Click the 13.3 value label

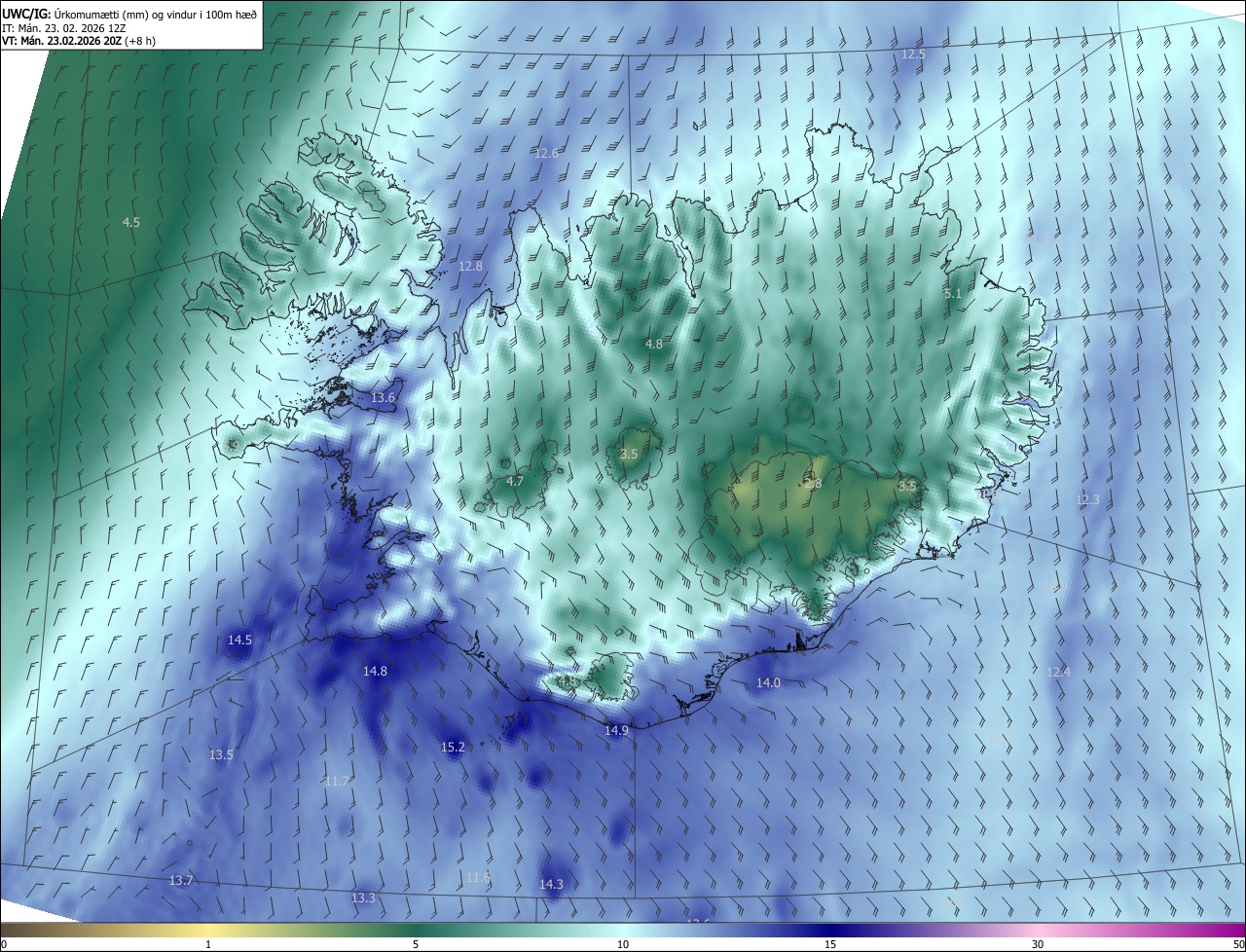(x=363, y=898)
